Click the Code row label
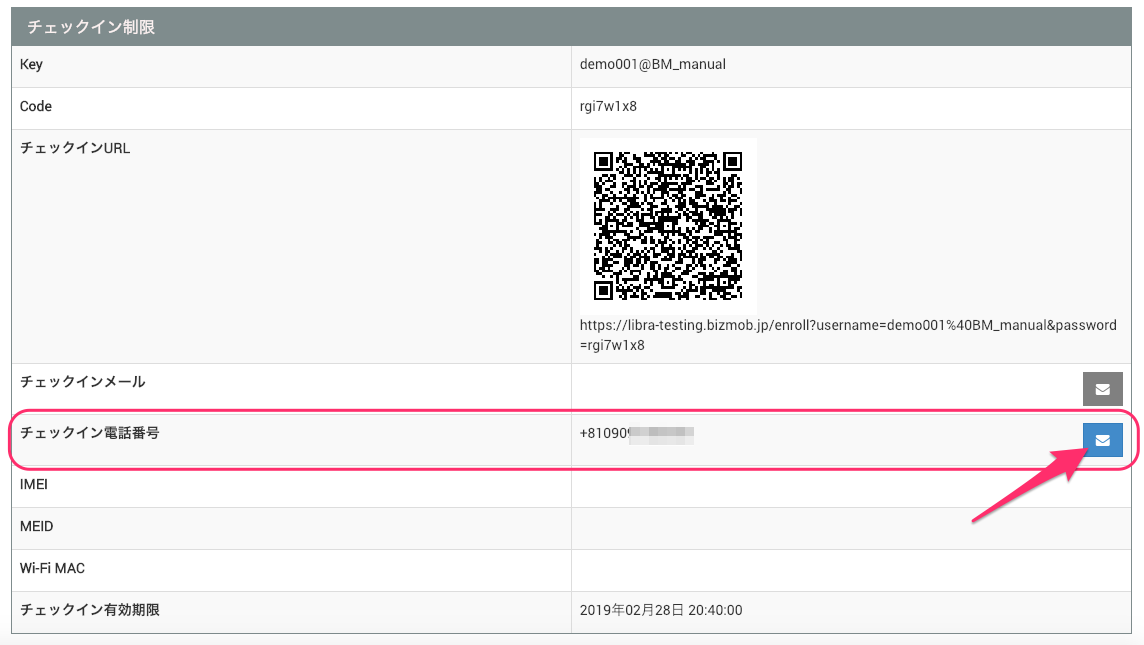 coord(36,107)
